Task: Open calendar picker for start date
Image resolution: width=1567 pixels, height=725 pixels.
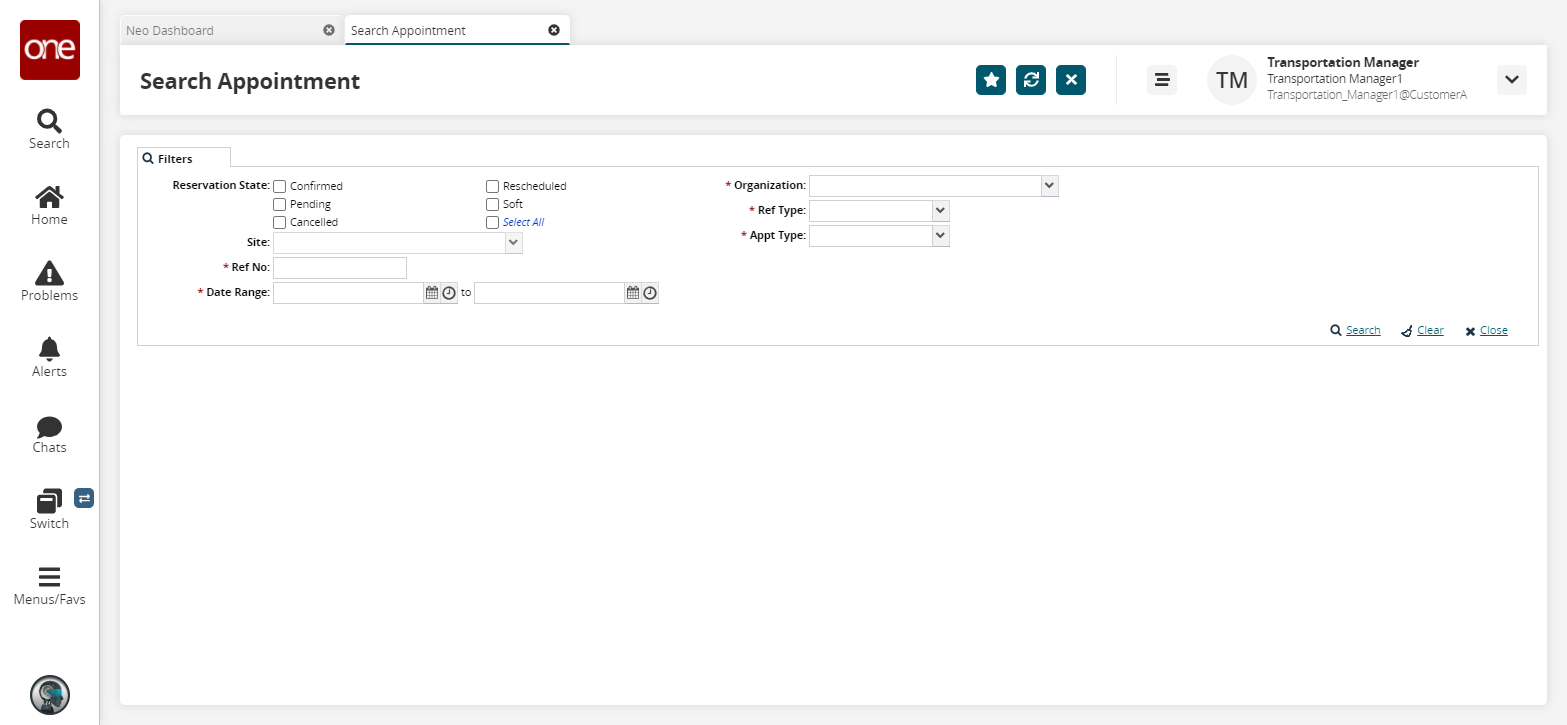Action: tap(432, 293)
